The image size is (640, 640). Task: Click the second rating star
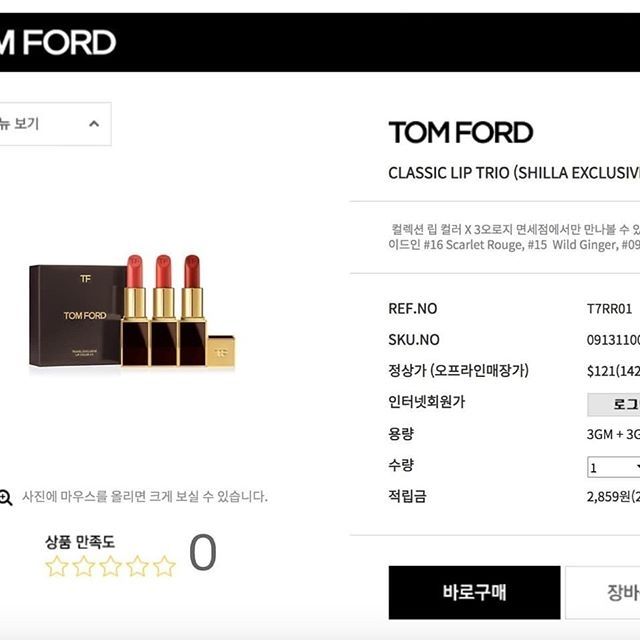pos(83,566)
